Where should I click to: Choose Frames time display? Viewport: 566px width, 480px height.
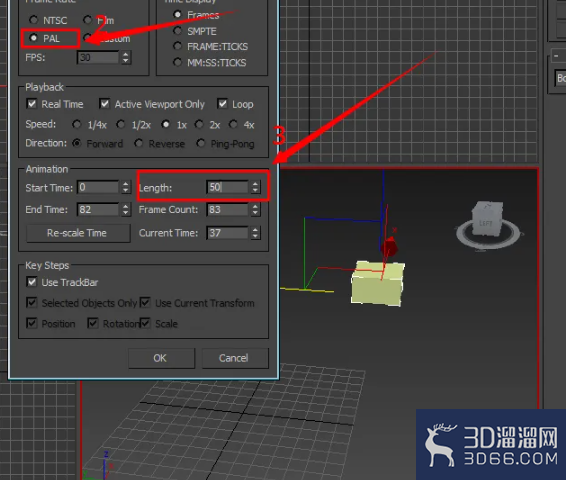pos(177,14)
